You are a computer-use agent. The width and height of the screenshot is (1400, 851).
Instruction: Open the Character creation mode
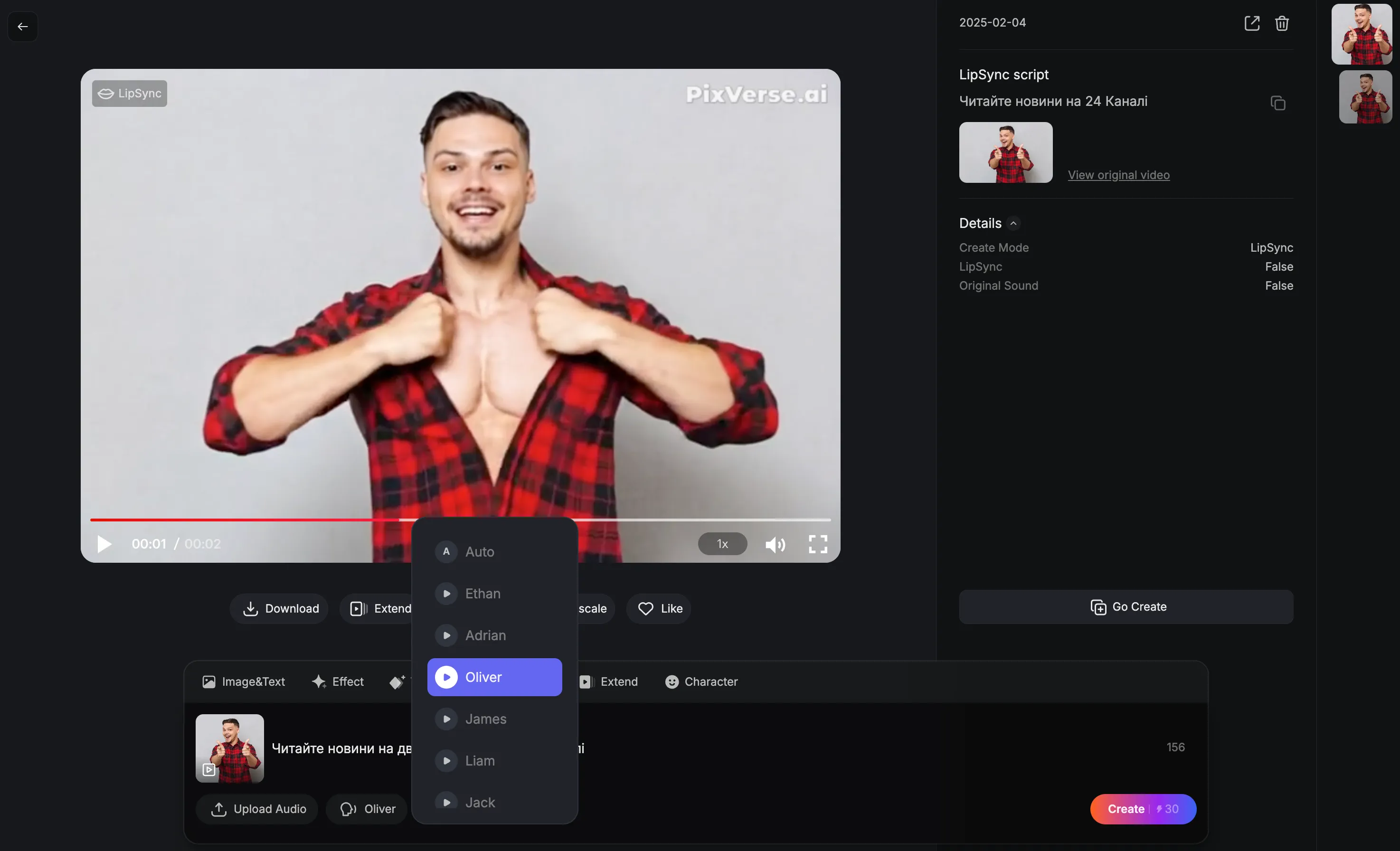(x=701, y=682)
